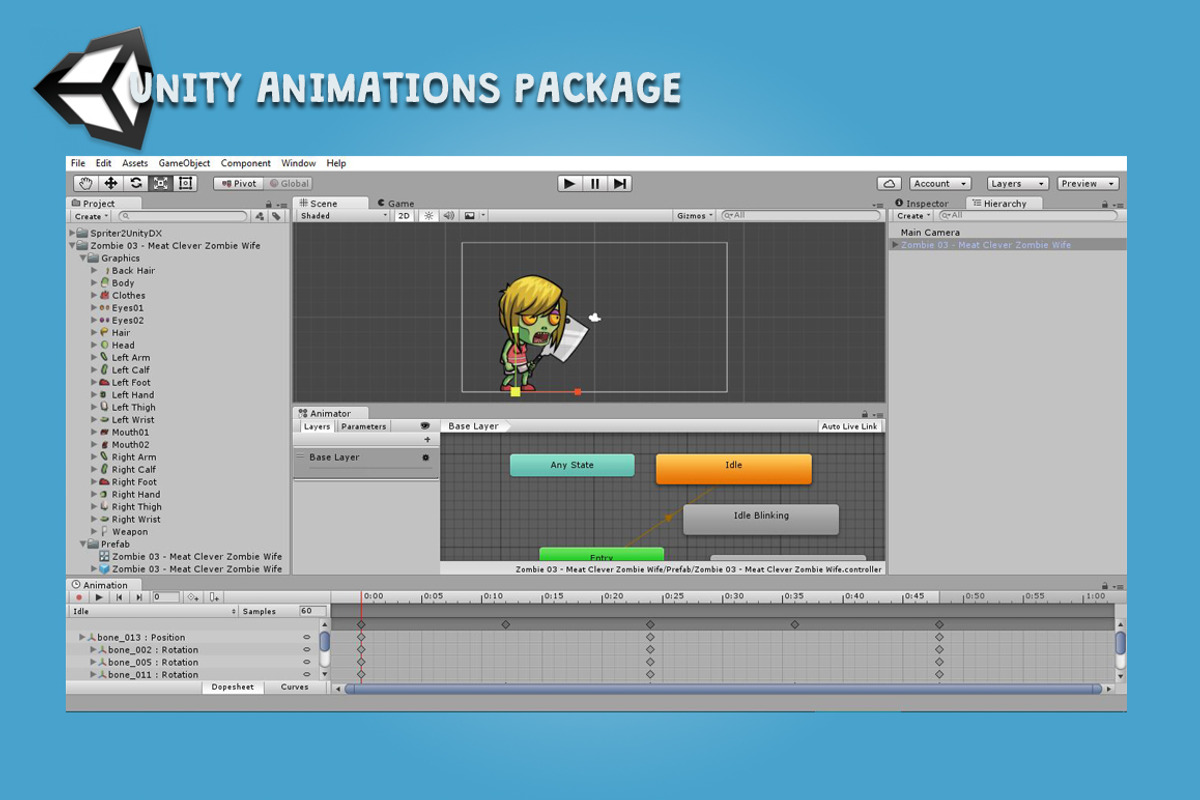The width and height of the screenshot is (1200, 800).
Task: Select the Move tool
Action: (111, 184)
